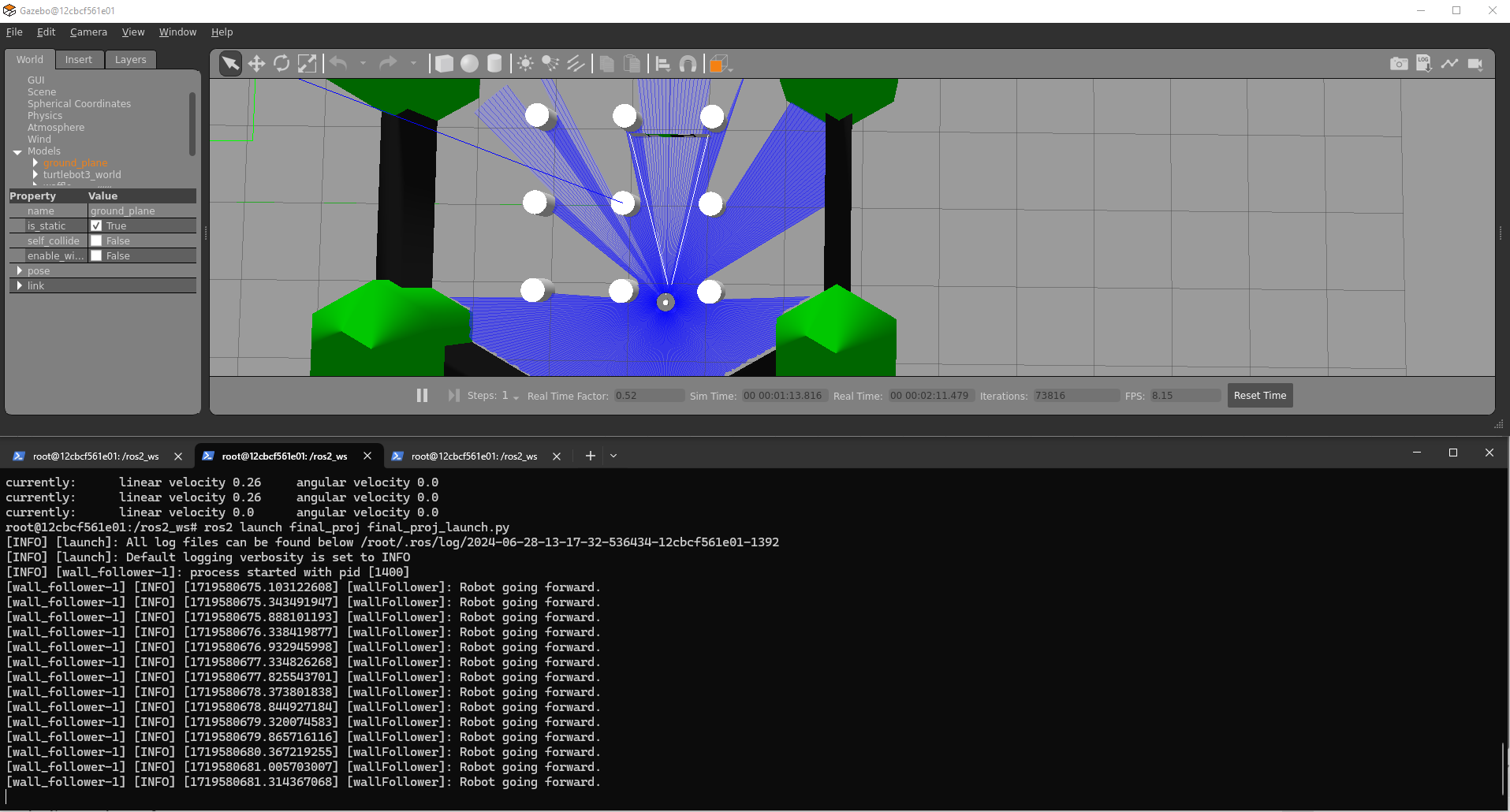
Task: Close the second terminal tab
Action: click(x=367, y=456)
